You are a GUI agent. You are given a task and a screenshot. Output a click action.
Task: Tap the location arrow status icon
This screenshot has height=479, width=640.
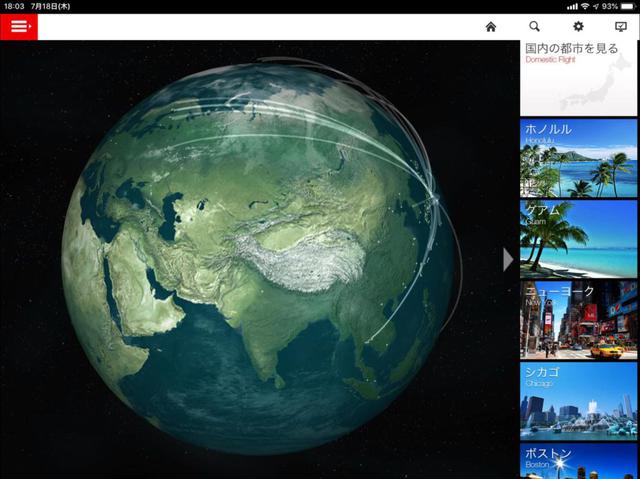596,7
